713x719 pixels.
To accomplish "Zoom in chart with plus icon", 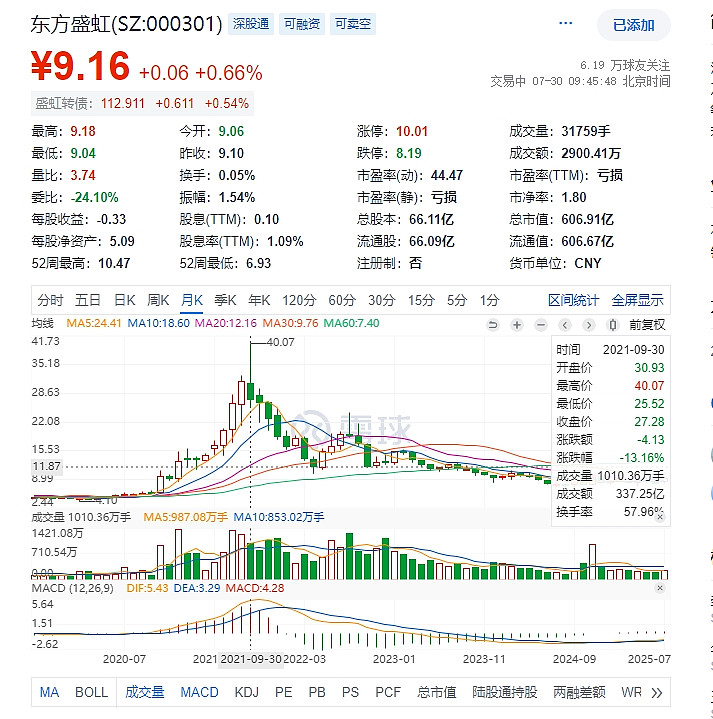I will pyautogui.click(x=517, y=325).
